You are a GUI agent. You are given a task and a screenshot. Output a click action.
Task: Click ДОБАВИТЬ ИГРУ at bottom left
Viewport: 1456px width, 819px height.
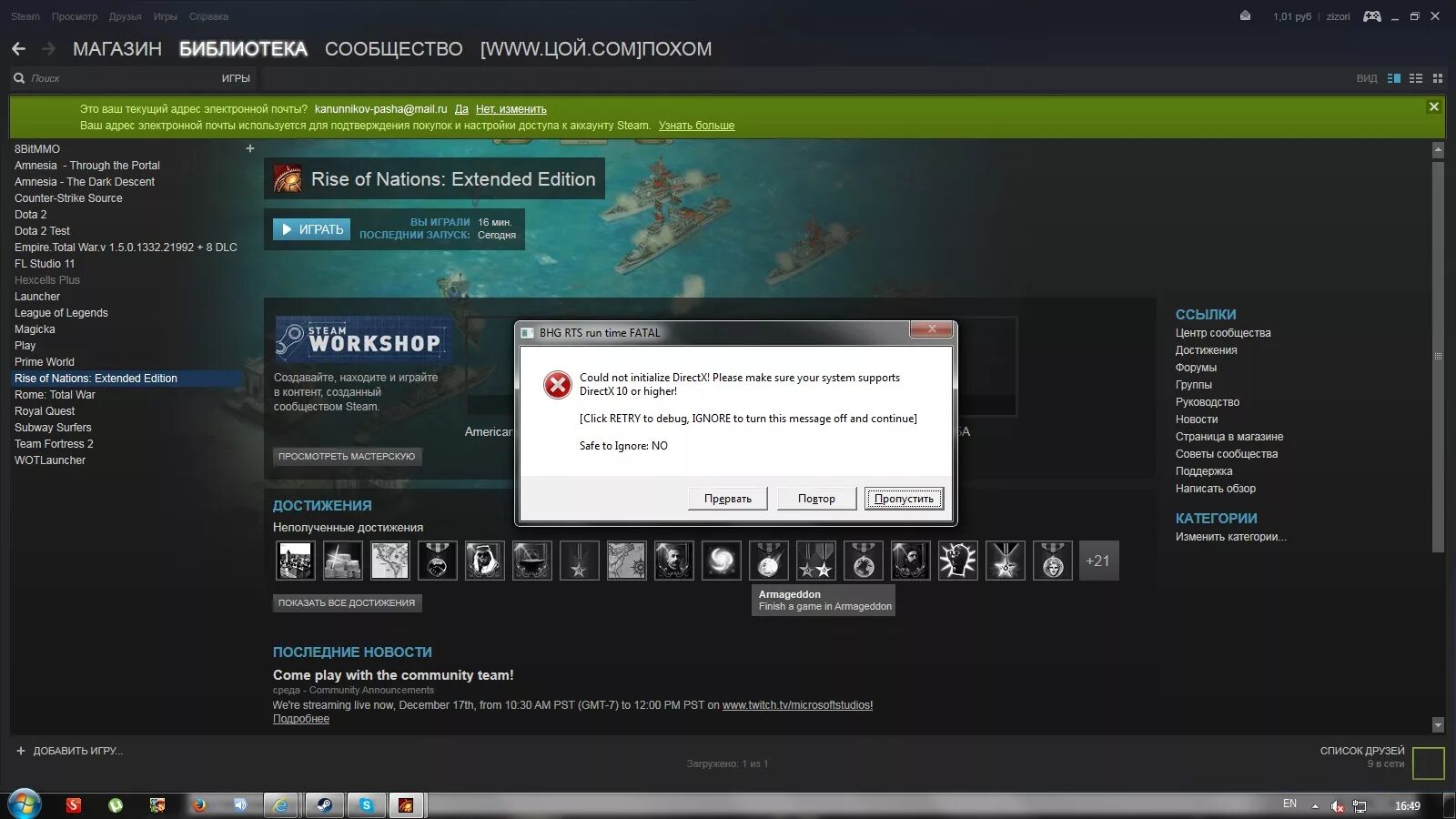coord(69,751)
